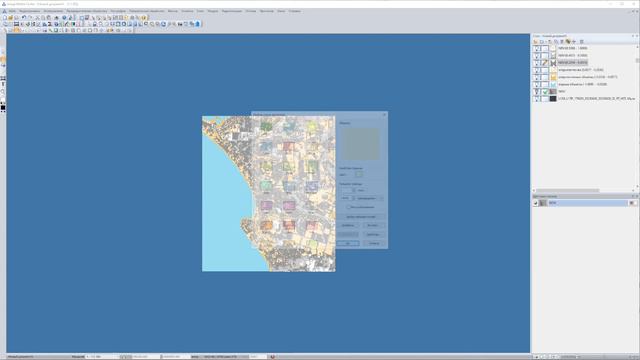640x360 pixels.
Task: Click the Cut scissors icon
Action: tap(38, 18)
